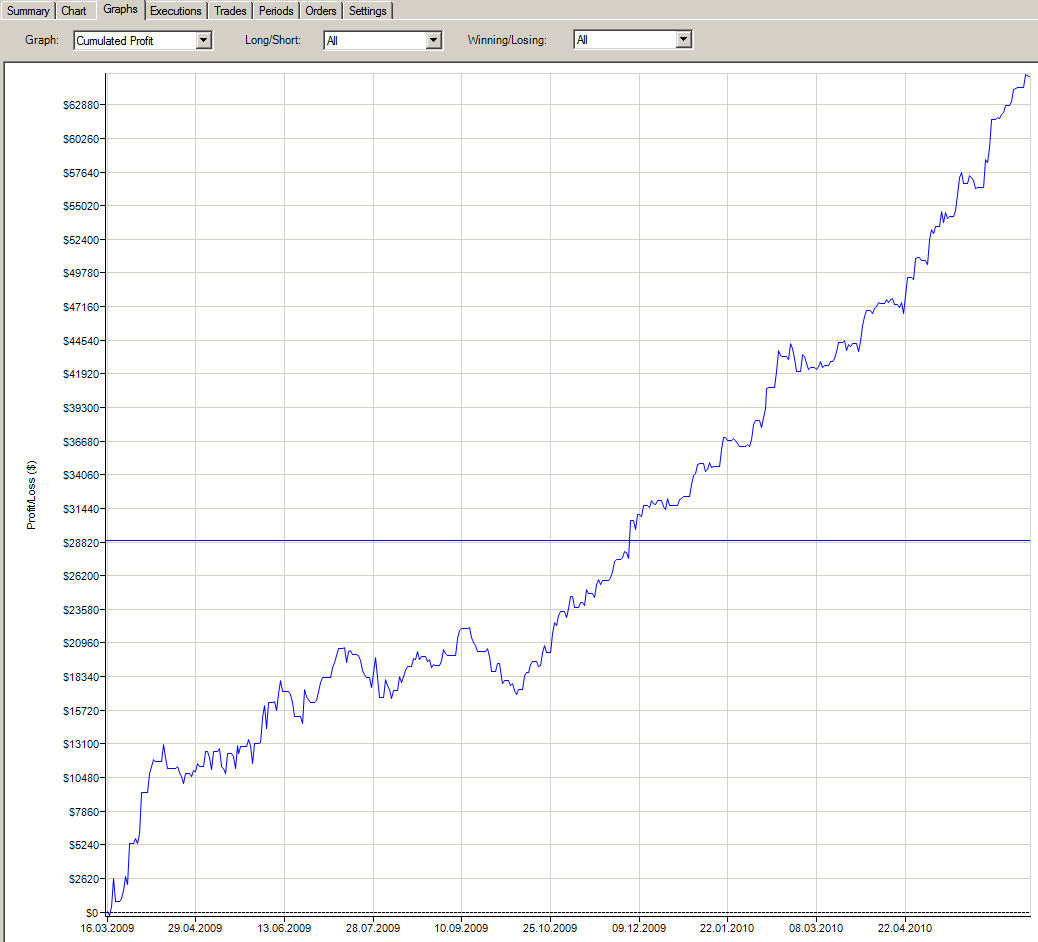Click the Profit/Loss ($) axis title

click(x=31, y=495)
